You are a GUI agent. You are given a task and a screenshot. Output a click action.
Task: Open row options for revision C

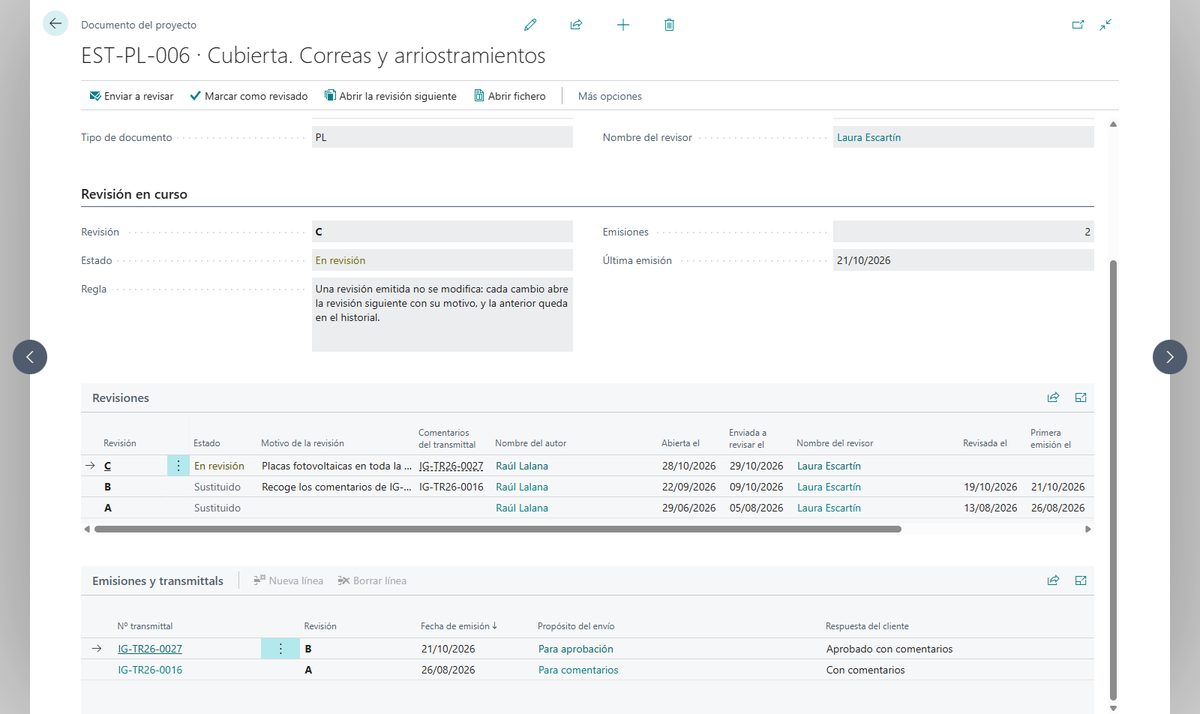[x=178, y=466]
